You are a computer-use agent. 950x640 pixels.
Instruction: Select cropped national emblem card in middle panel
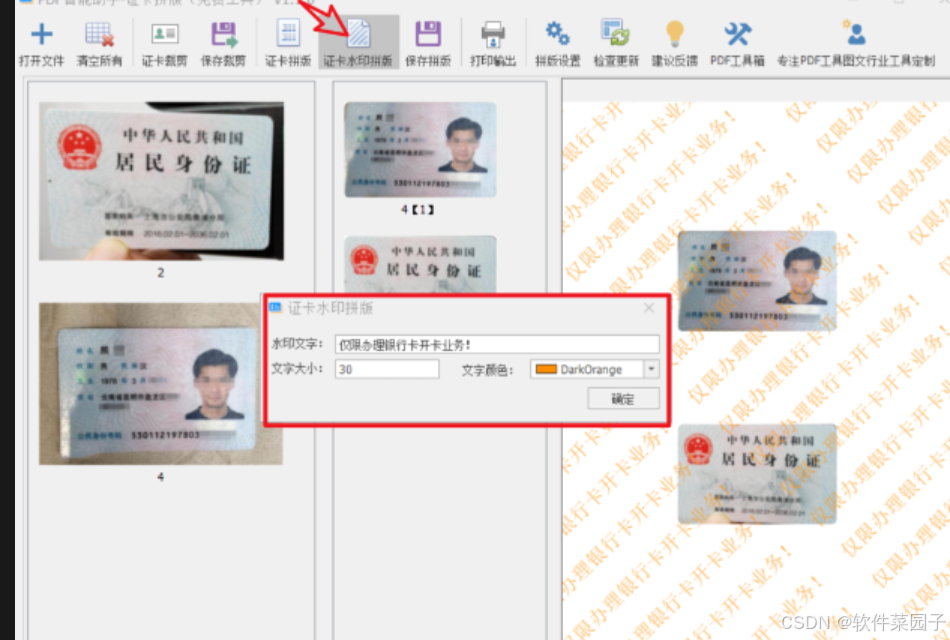(420, 264)
